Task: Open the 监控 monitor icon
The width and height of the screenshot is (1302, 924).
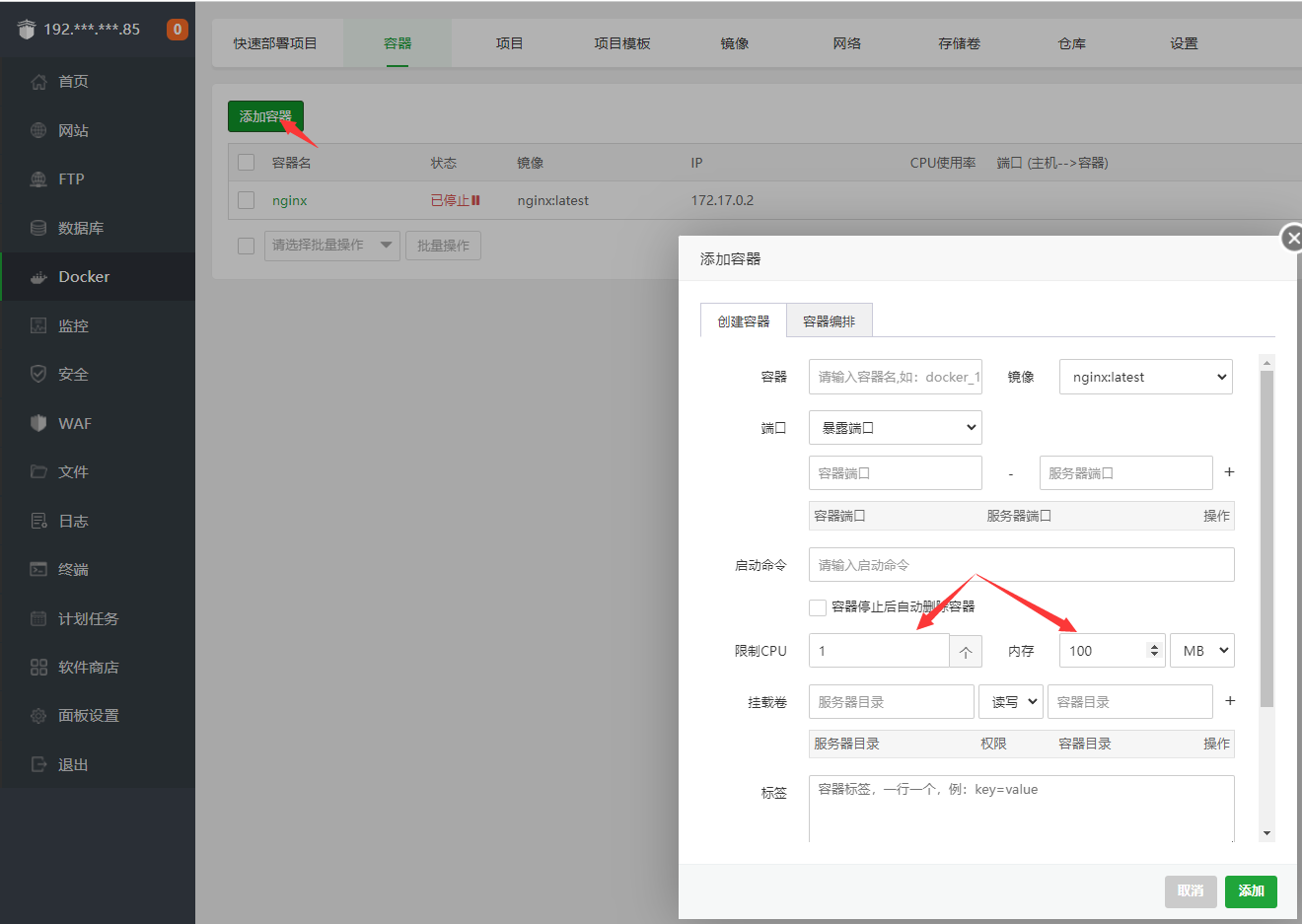Action: (x=38, y=325)
